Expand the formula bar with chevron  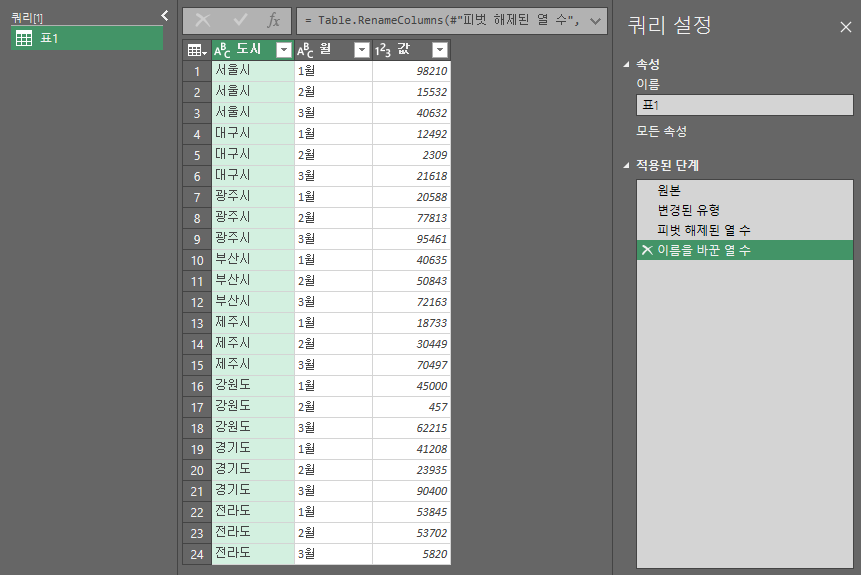click(595, 21)
